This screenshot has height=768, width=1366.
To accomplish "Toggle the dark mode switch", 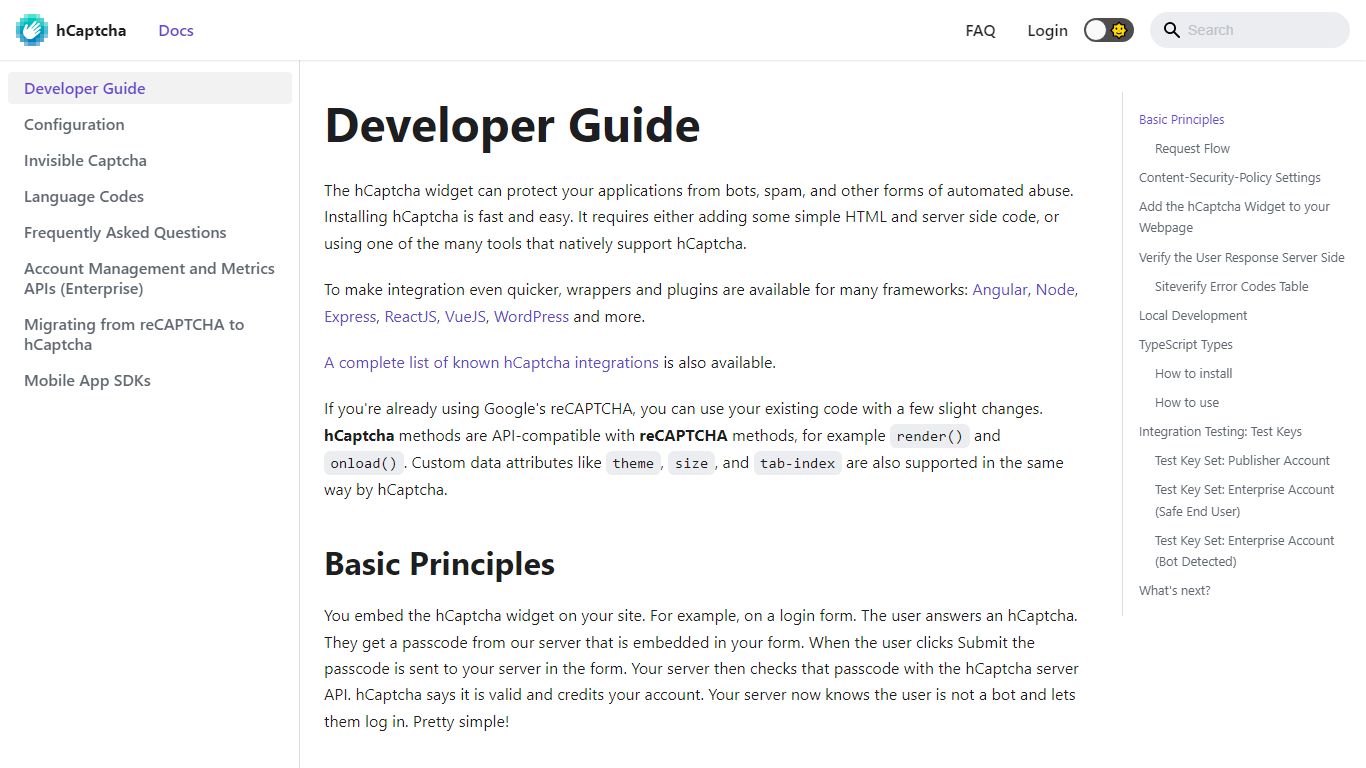I will [x=1108, y=30].
